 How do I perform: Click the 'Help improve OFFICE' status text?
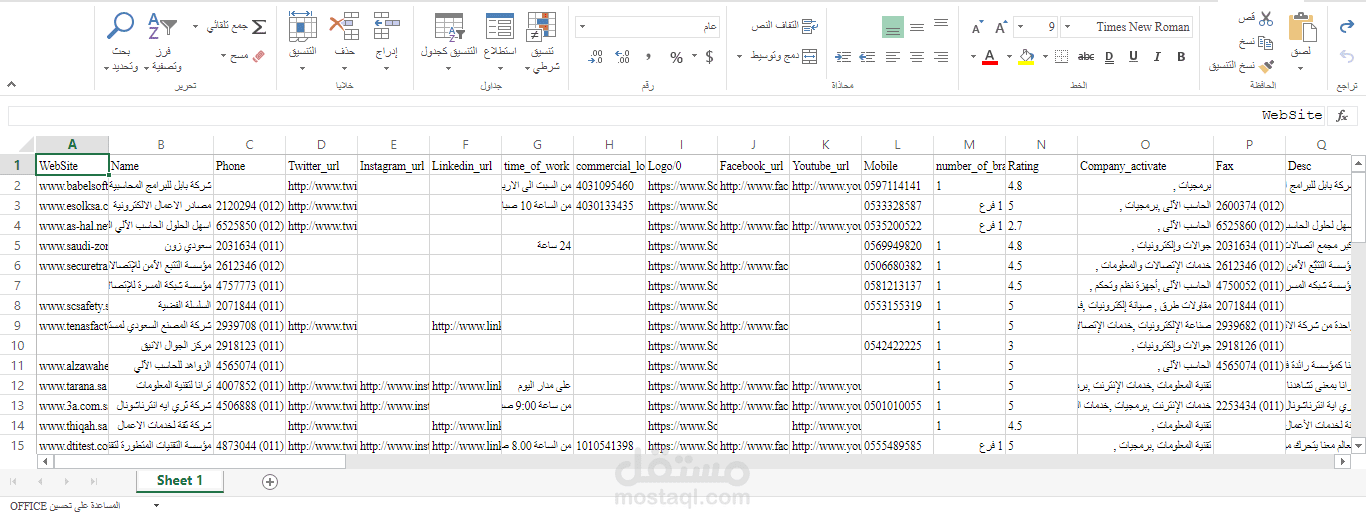(x=65, y=506)
